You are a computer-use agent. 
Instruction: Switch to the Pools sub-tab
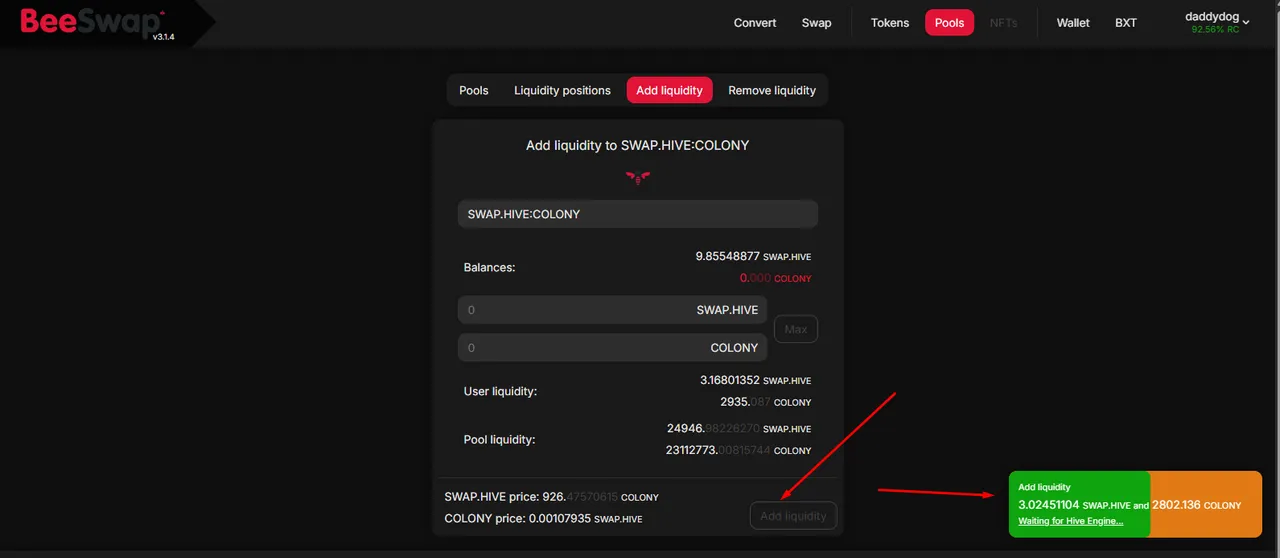click(x=474, y=90)
